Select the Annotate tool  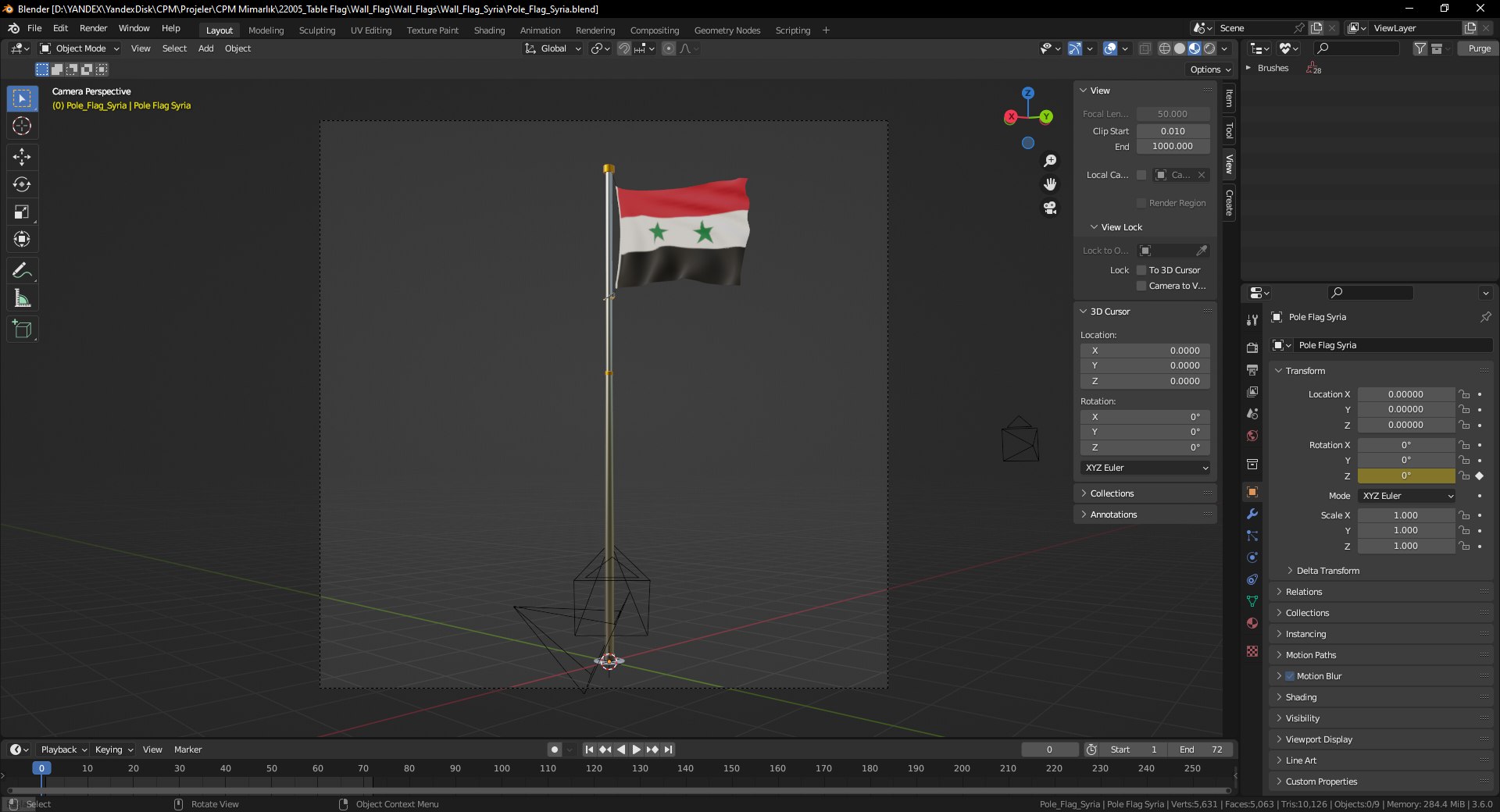[x=22, y=271]
